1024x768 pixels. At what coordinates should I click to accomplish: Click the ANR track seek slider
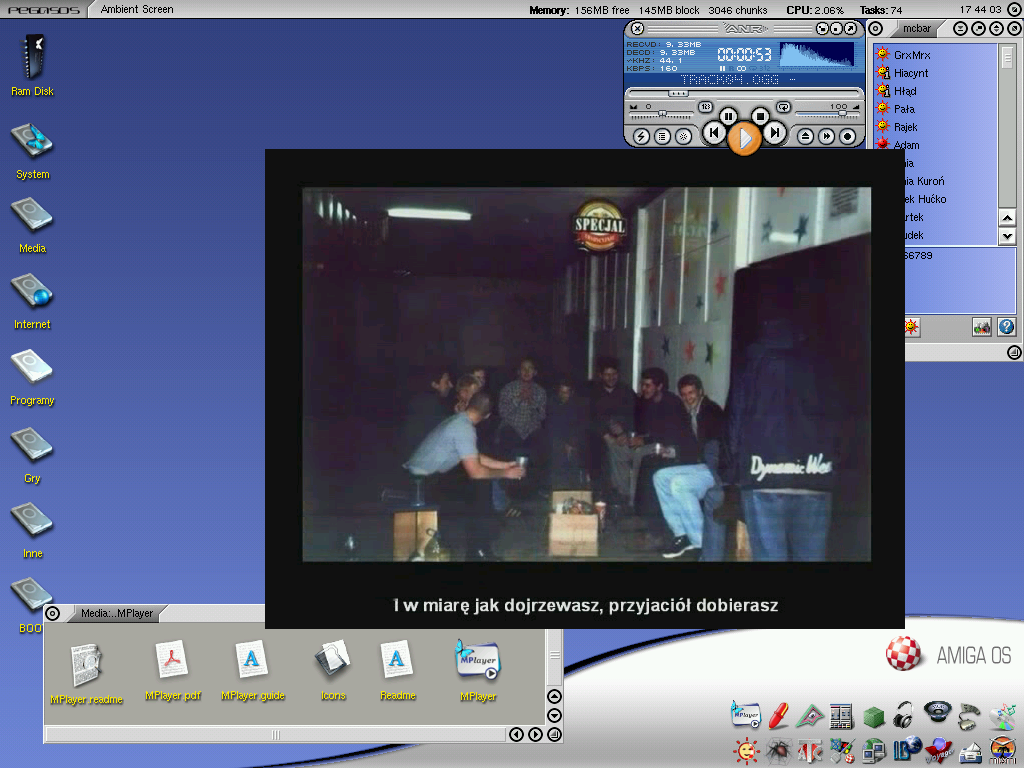point(744,93)
